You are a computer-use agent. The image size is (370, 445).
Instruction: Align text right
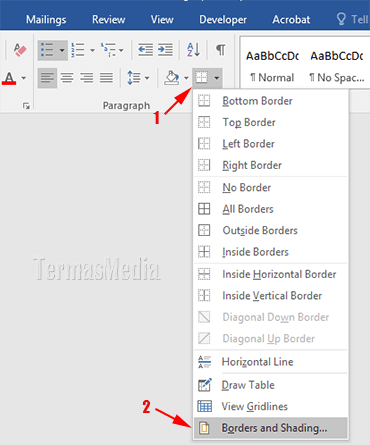click(87, 78)
